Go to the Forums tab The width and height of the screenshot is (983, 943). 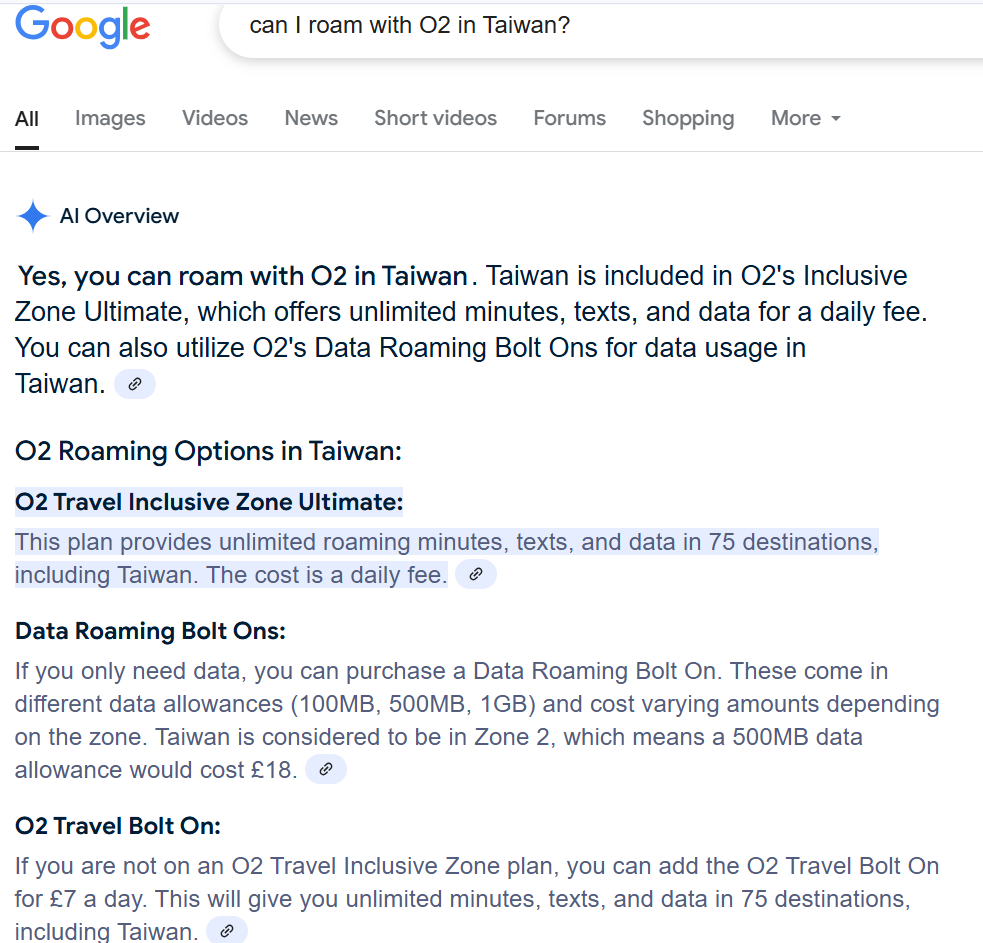[569, 118]
